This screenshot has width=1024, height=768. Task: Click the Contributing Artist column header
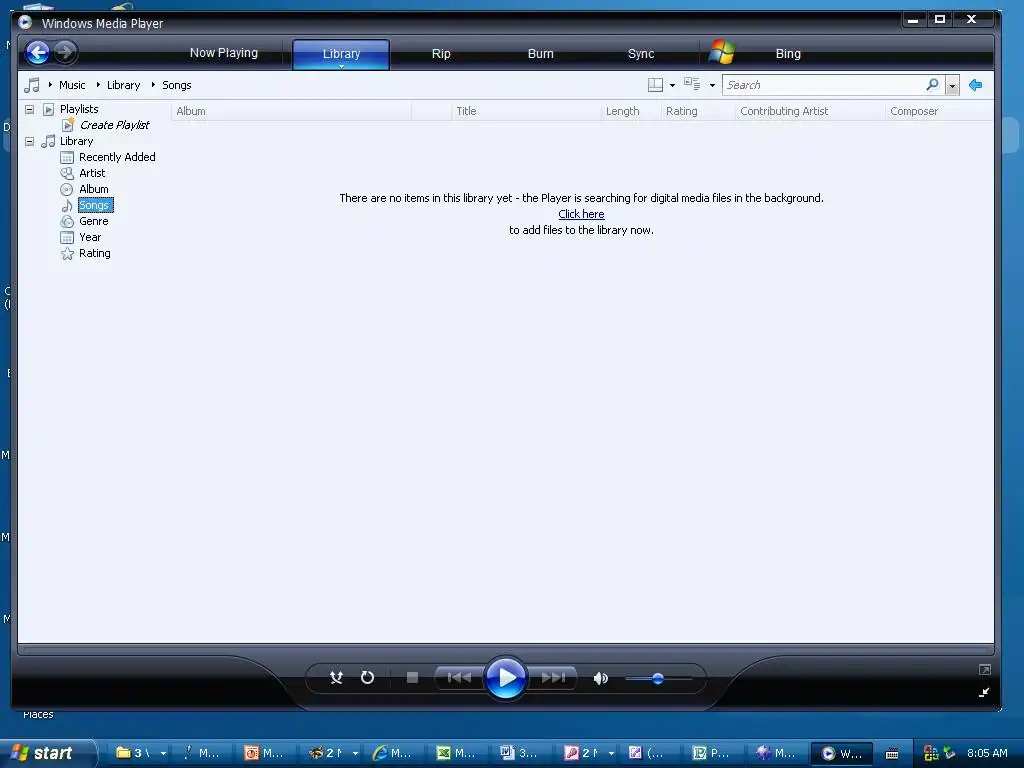(810, 111)
